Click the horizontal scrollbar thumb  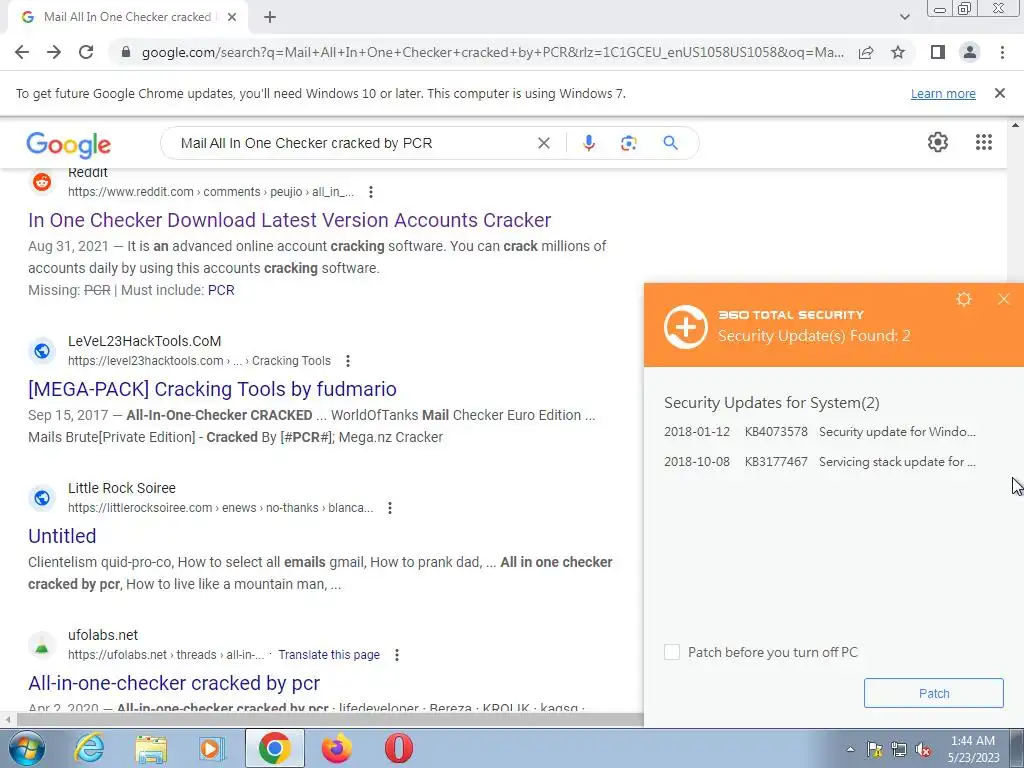(330, 720)
